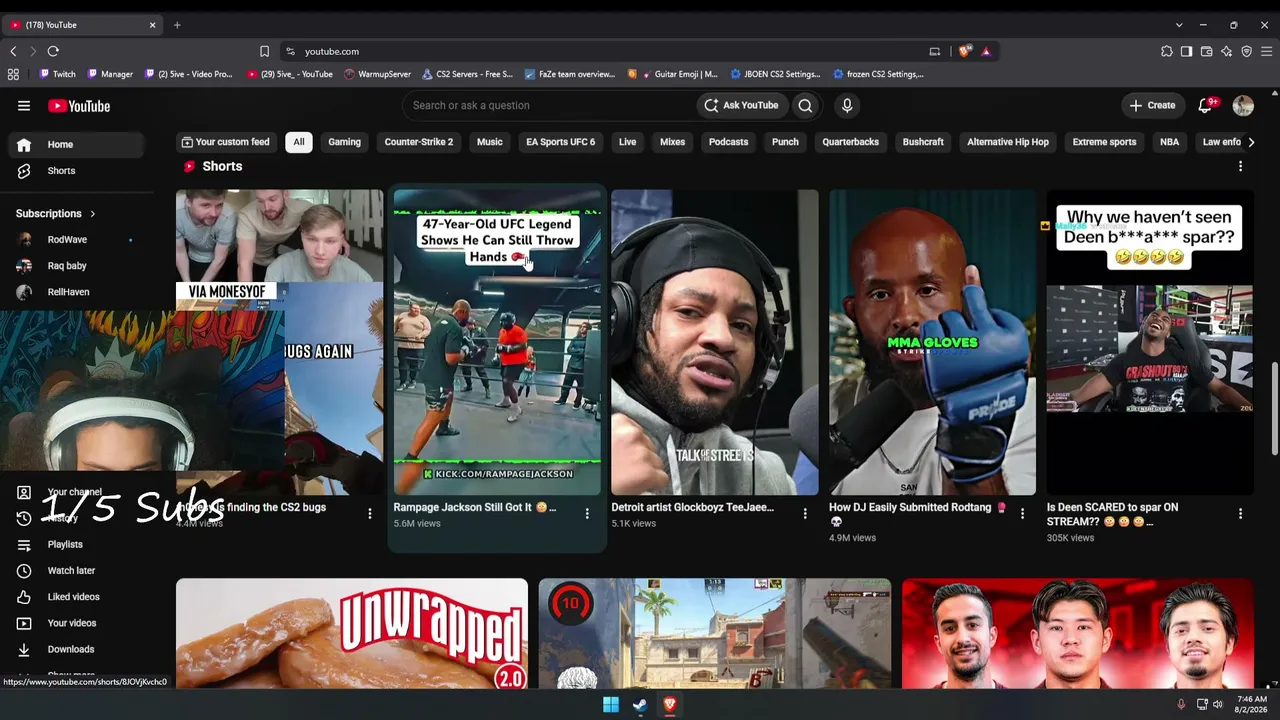
Task: Open the taskbar clock showing 7:46 AM
Action: pyautogui.click(x=1252, y=705)
